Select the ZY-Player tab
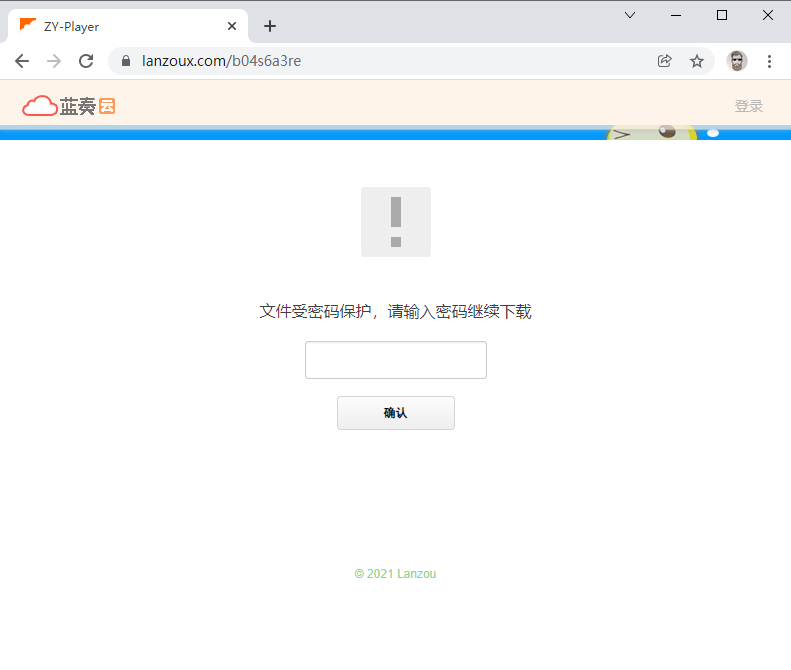The width and height of the screenshot is (791, 670). (128, 26)
